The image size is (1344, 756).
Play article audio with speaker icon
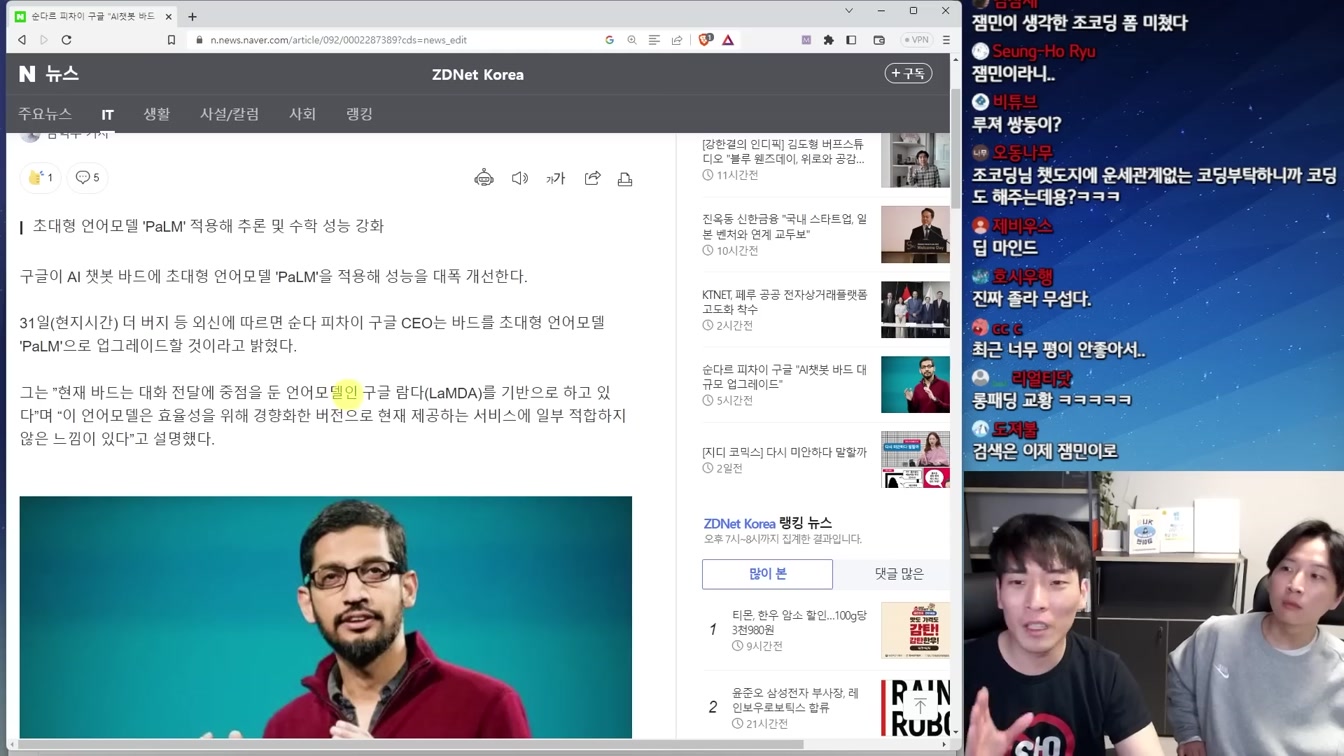pos(520,178)
